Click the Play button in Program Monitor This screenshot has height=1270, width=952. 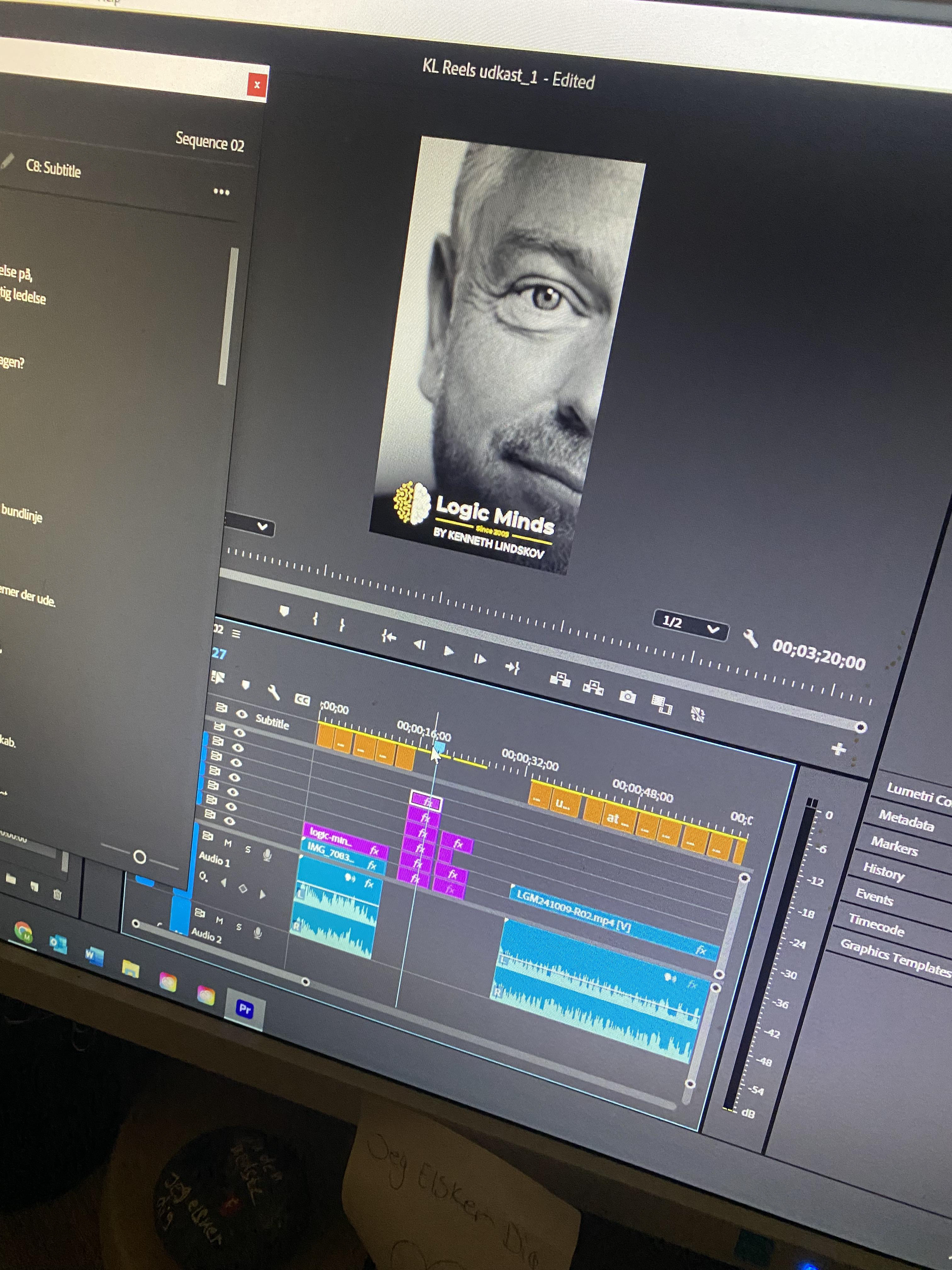pos(448,651)
